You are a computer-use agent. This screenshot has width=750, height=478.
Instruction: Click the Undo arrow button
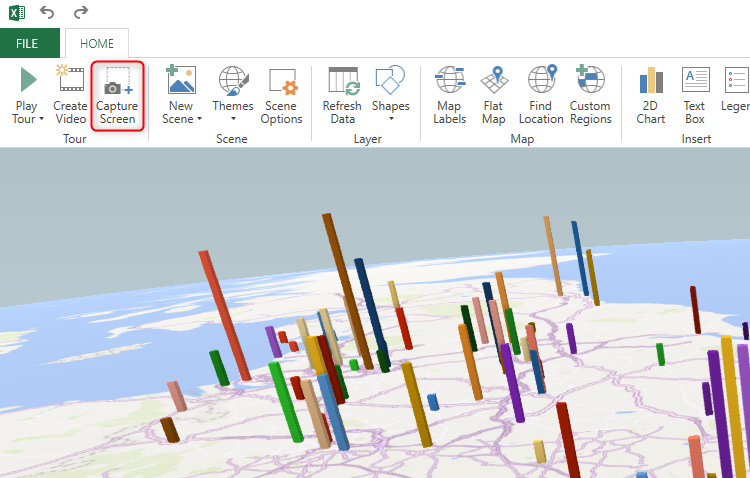pos(47,13)
